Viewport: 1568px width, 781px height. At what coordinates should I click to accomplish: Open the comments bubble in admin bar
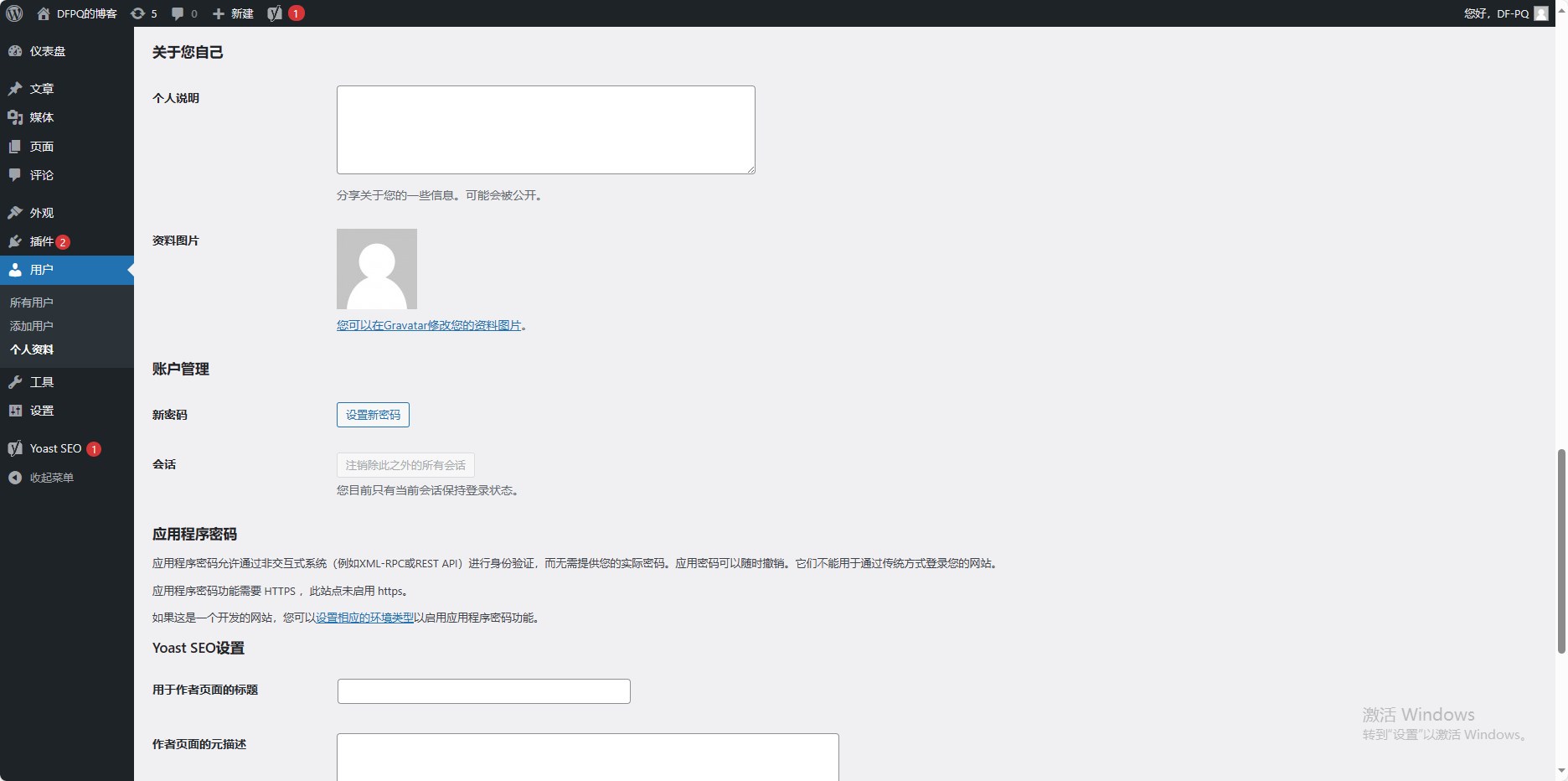pyautogui.click(x=183, y=13)
